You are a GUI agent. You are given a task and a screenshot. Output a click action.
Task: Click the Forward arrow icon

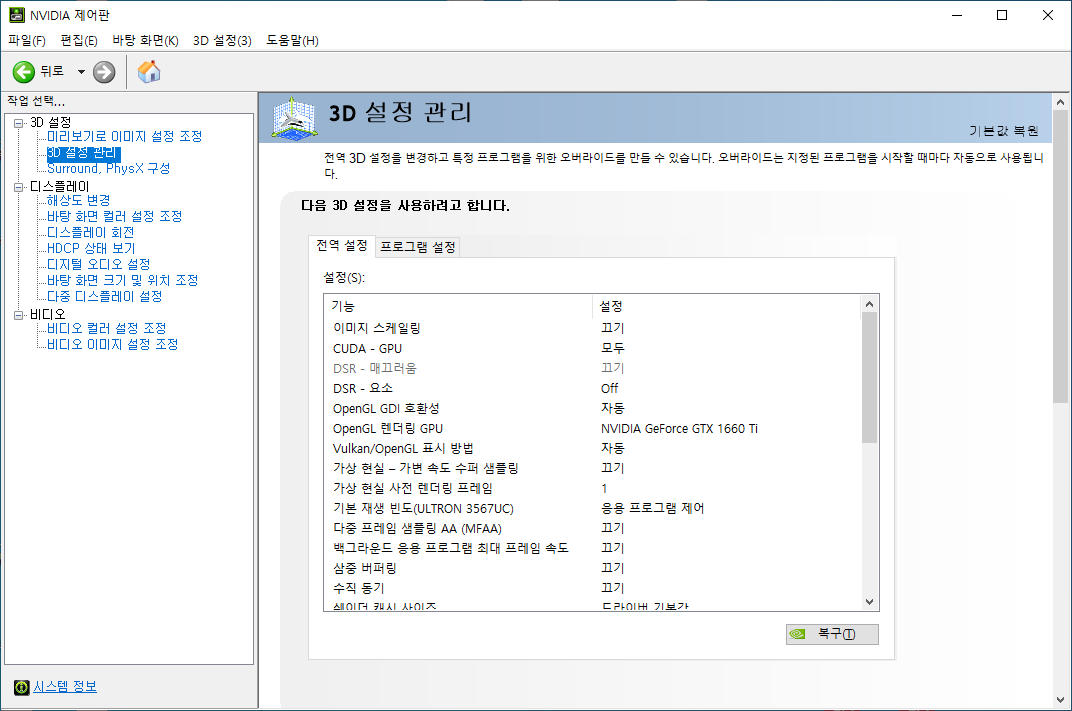point(104,72)
